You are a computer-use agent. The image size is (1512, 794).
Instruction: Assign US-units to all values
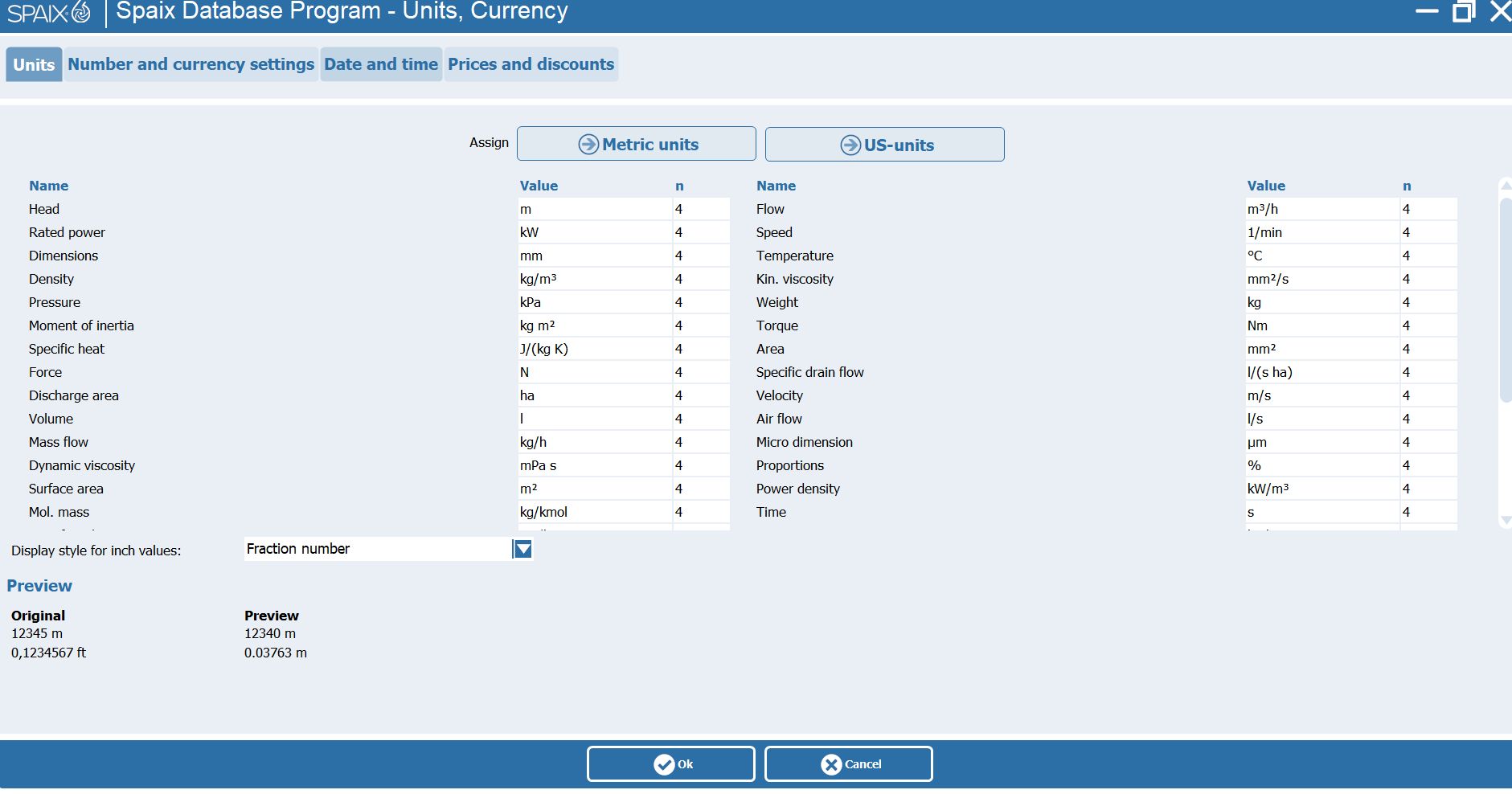[884, 145]
